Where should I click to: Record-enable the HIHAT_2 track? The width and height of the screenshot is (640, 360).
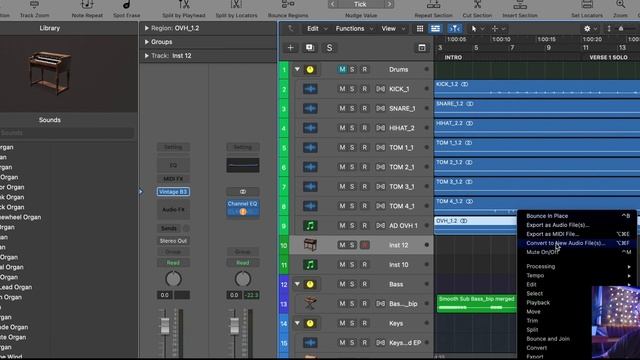pos(364,128)
